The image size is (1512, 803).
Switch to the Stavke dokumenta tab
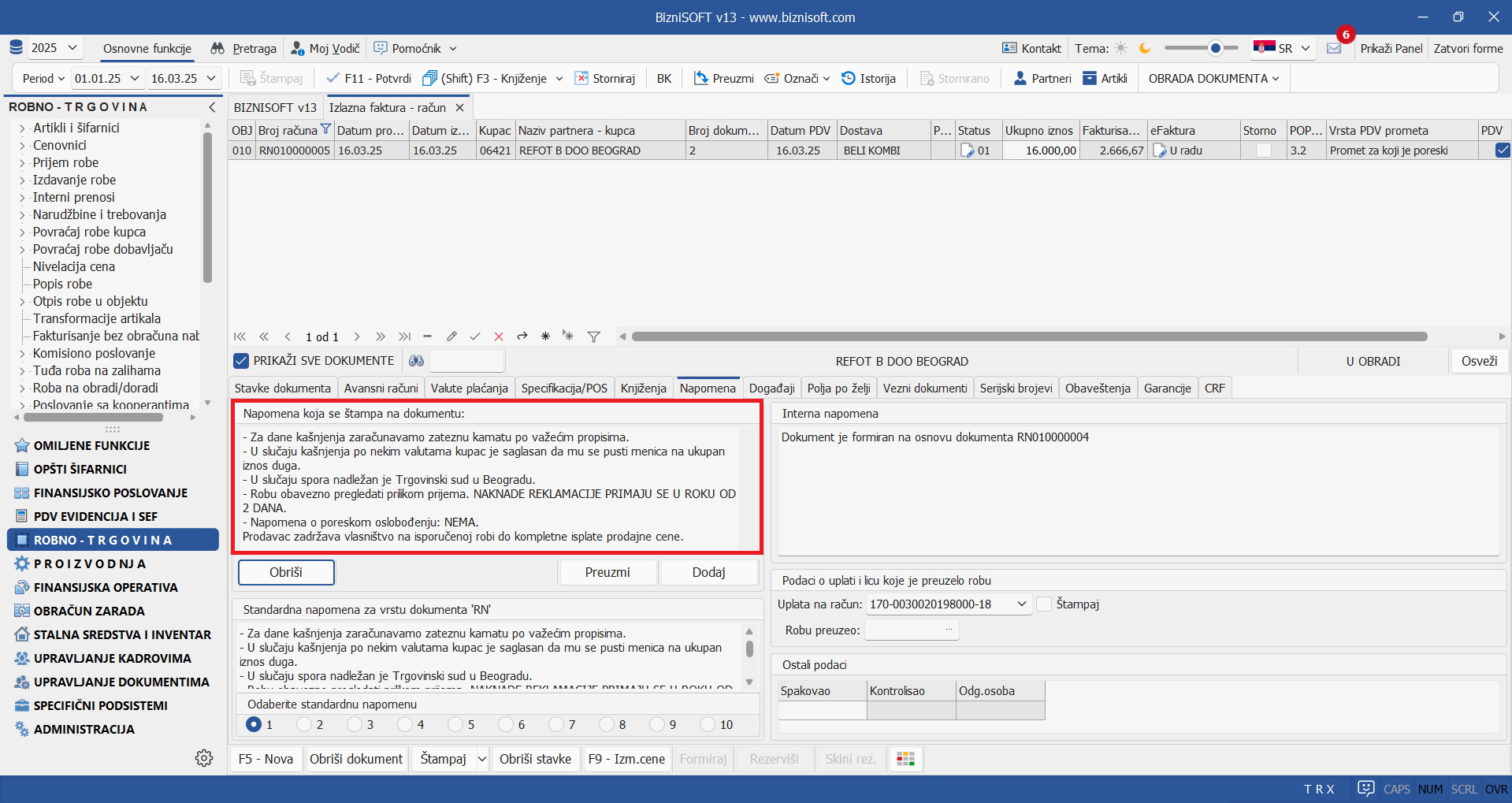283,388
